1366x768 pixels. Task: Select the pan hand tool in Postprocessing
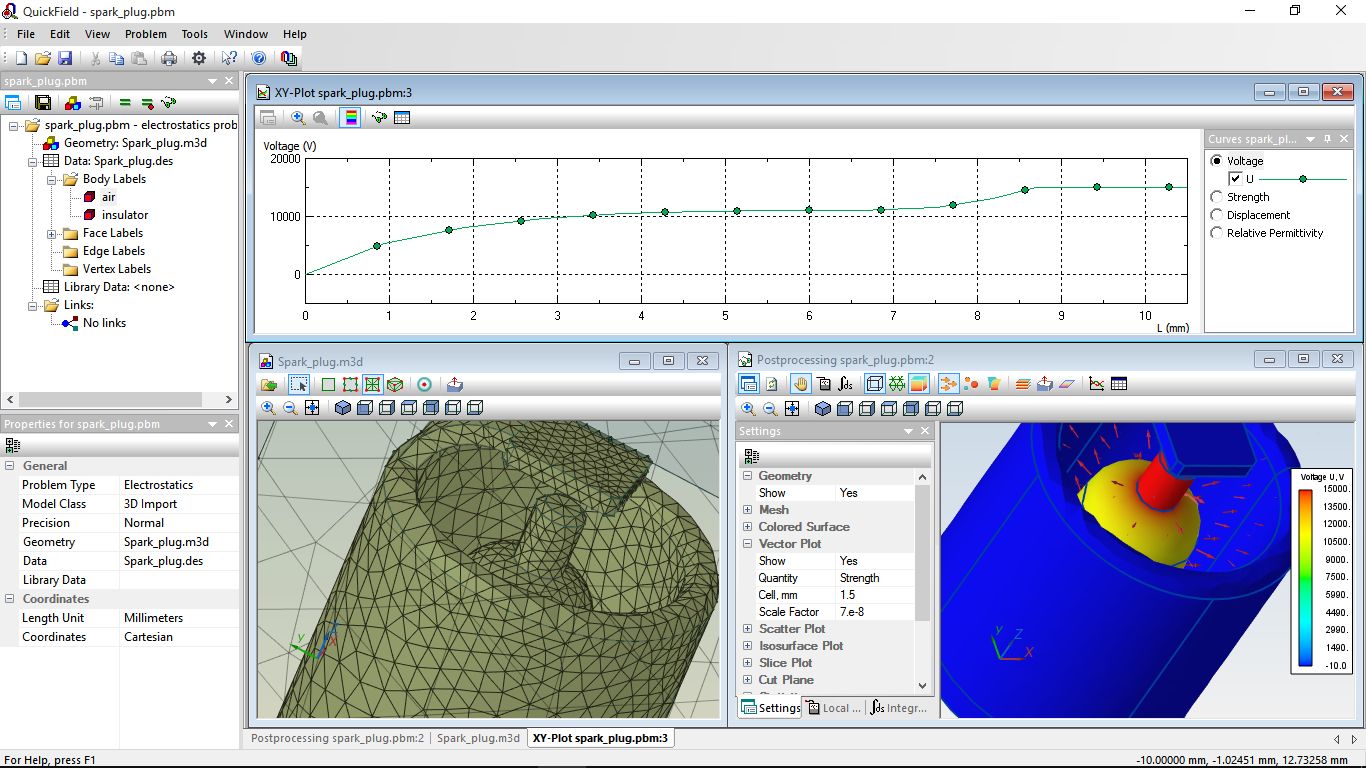click(x=800, y=384)
